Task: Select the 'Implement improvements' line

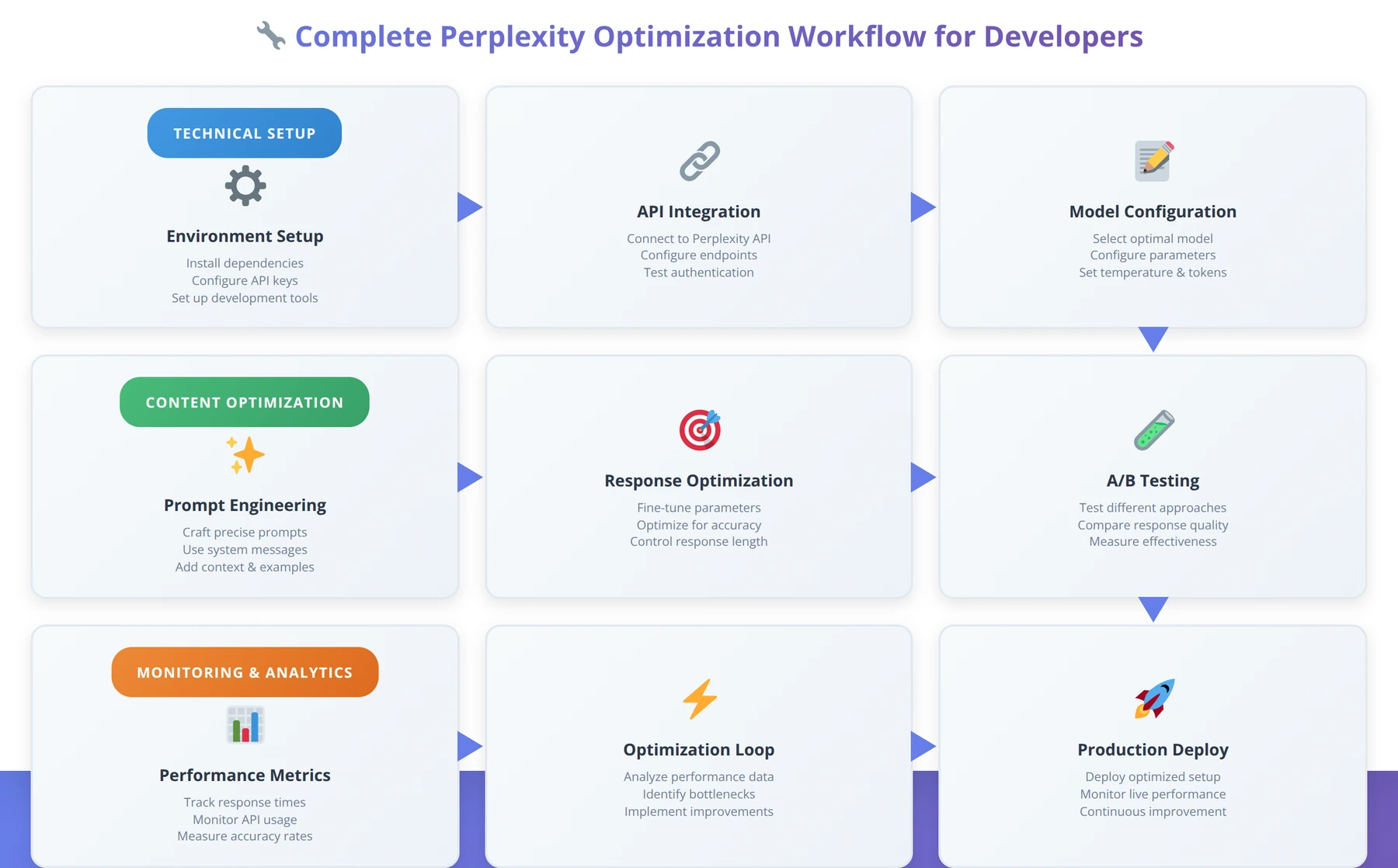Action: 699,811
